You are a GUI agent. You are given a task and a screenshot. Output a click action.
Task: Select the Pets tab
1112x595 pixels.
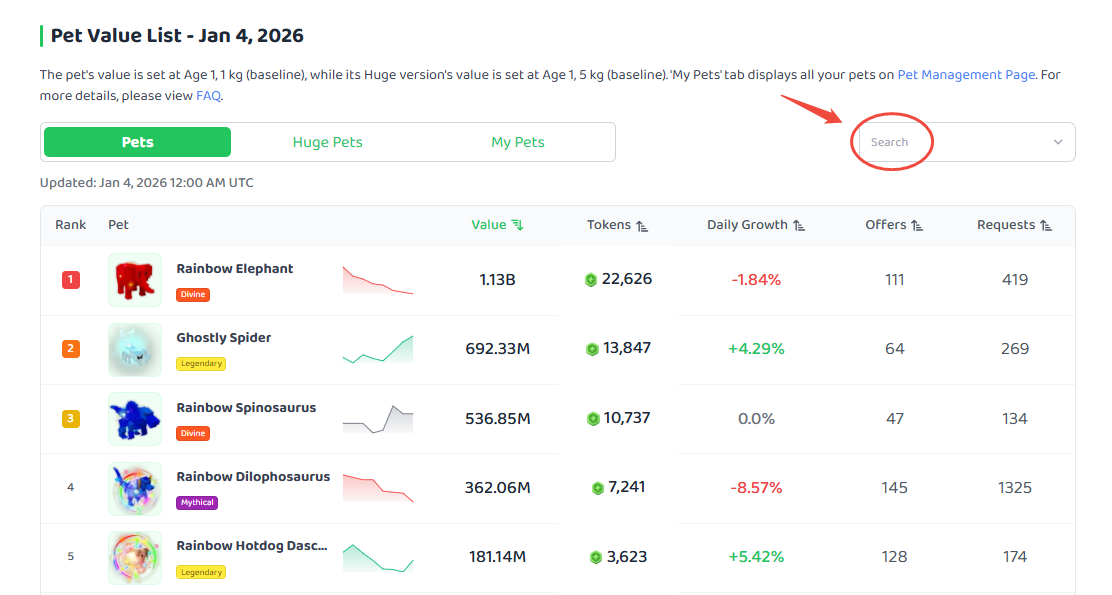point(138,142)
